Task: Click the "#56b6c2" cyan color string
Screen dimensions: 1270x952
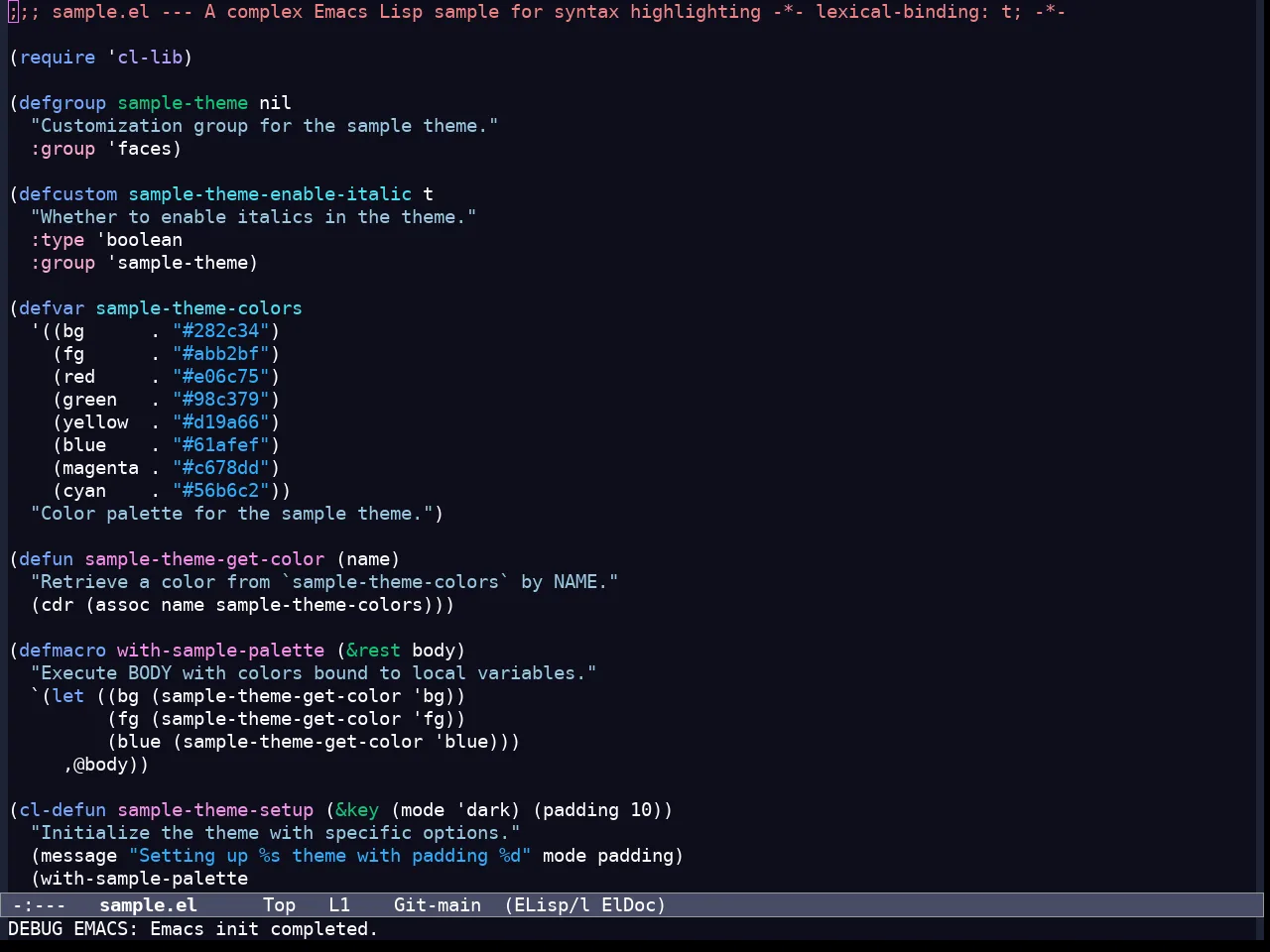Action: [x=221, y=490]
